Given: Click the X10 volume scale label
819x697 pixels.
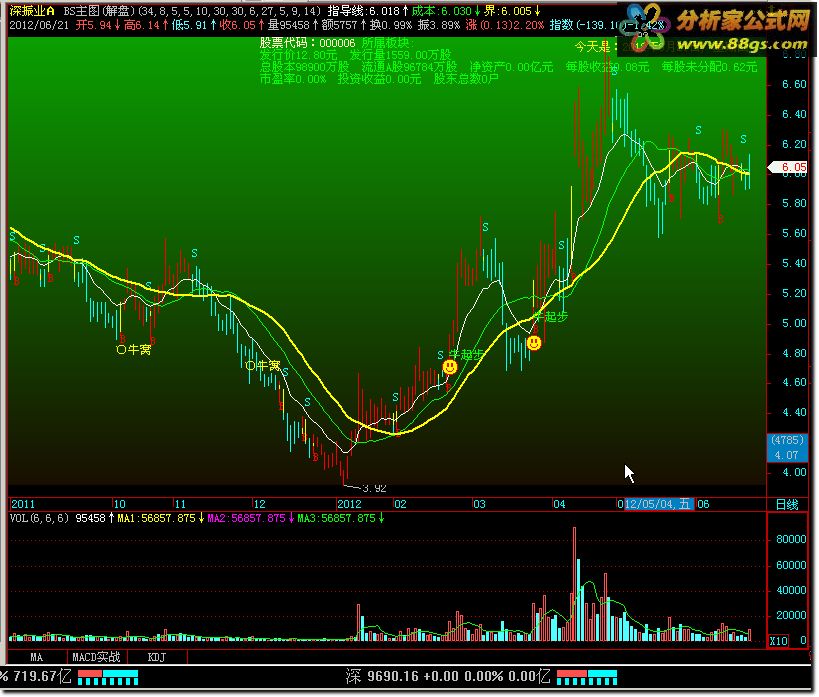Looking at the screenshot, I should click(778, 641).
